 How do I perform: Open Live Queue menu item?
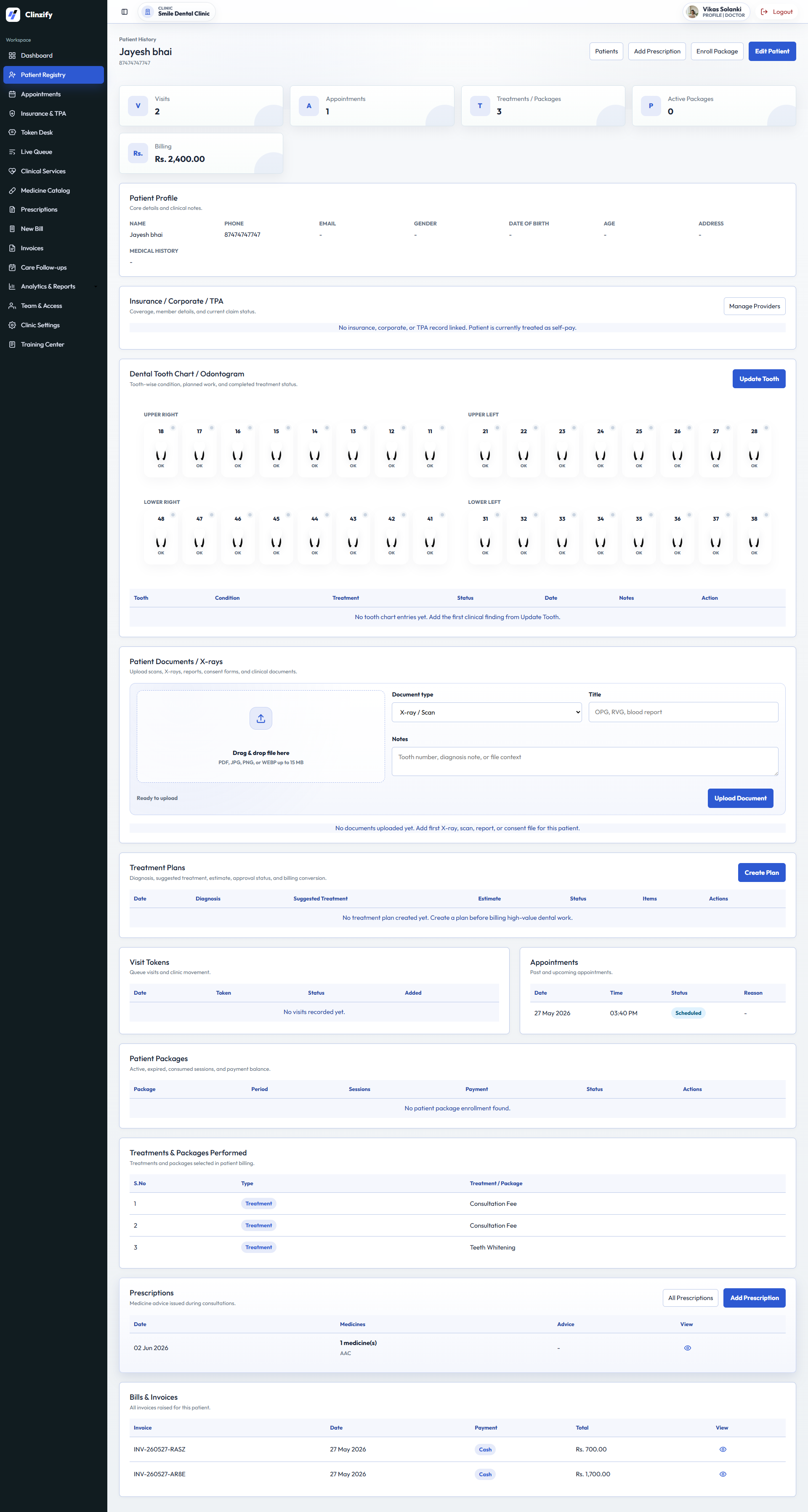(53, 152)
